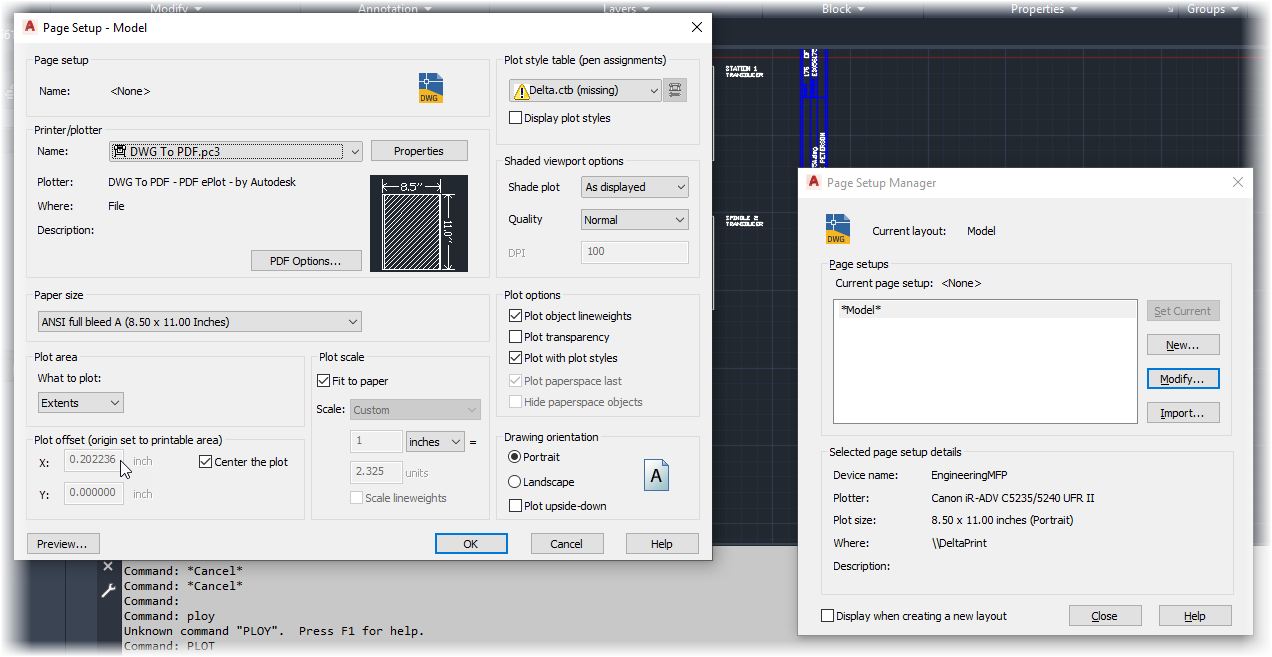Click the AutoCAD logo in Page Setup Manager title

(x=814, y=182)
